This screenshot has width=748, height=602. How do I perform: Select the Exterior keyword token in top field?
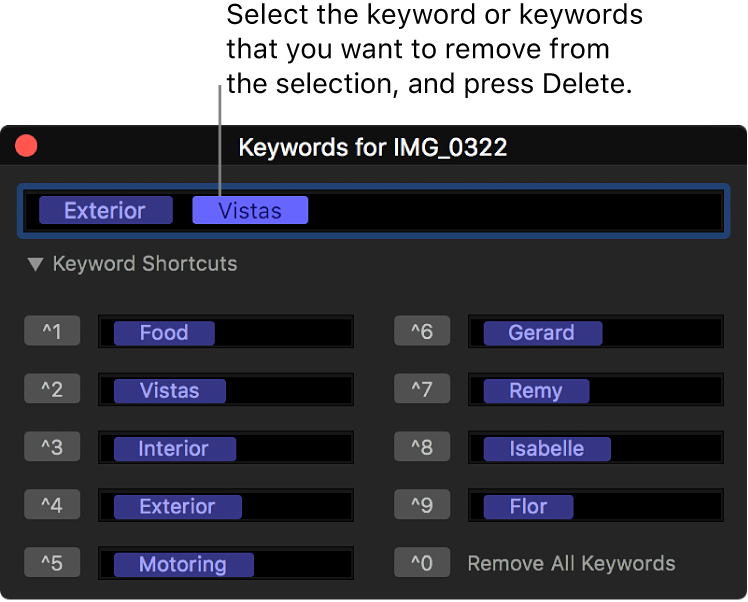click(104, 211)
